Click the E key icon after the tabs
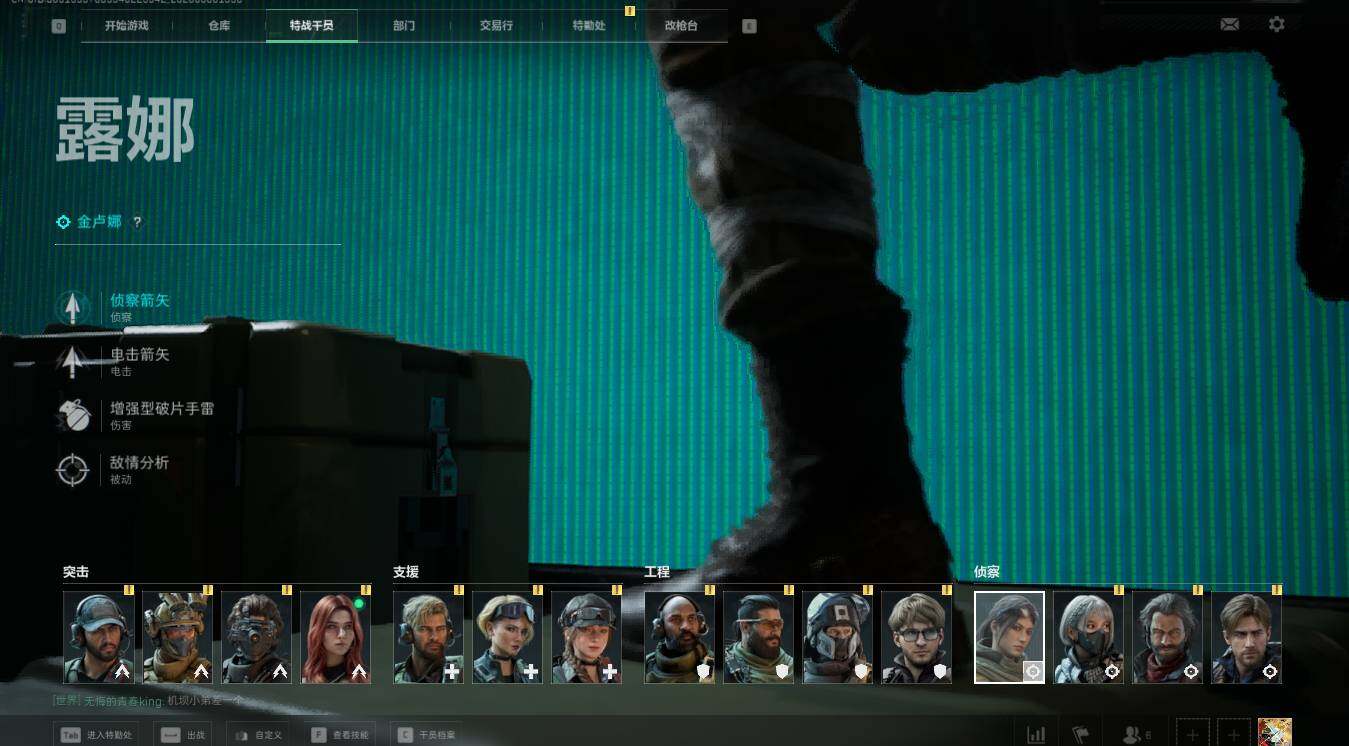 click(749, 26)
